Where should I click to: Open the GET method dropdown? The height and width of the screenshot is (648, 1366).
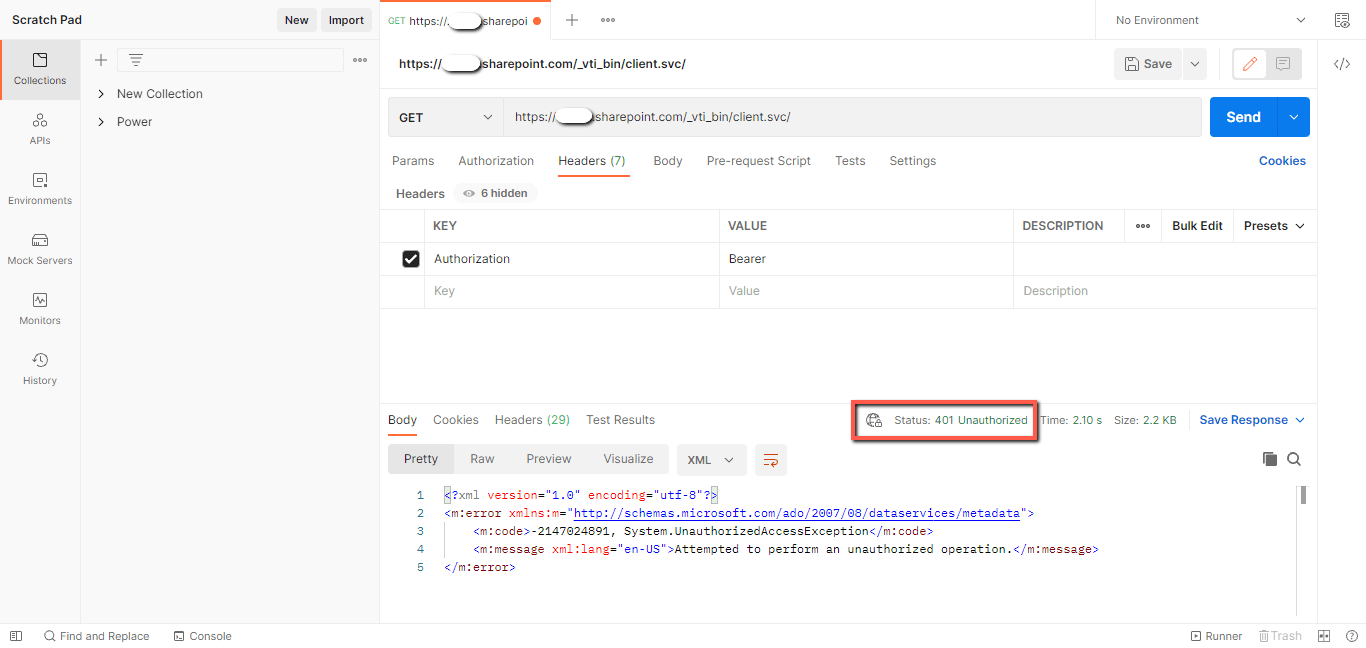(446, 117)
